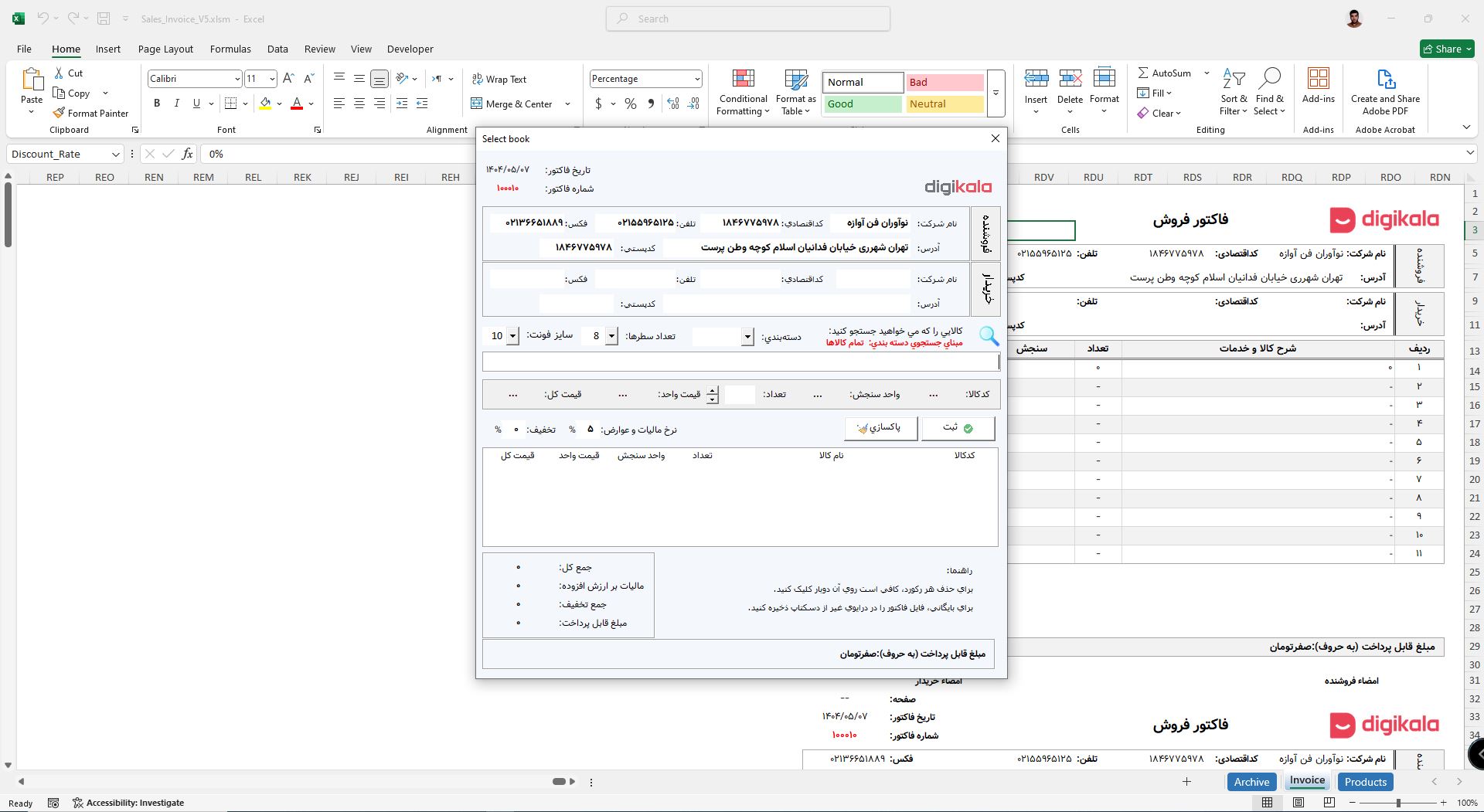1484x812 pixels.
Task: Click the Increase Decimal icon
Action: point(673,104)
